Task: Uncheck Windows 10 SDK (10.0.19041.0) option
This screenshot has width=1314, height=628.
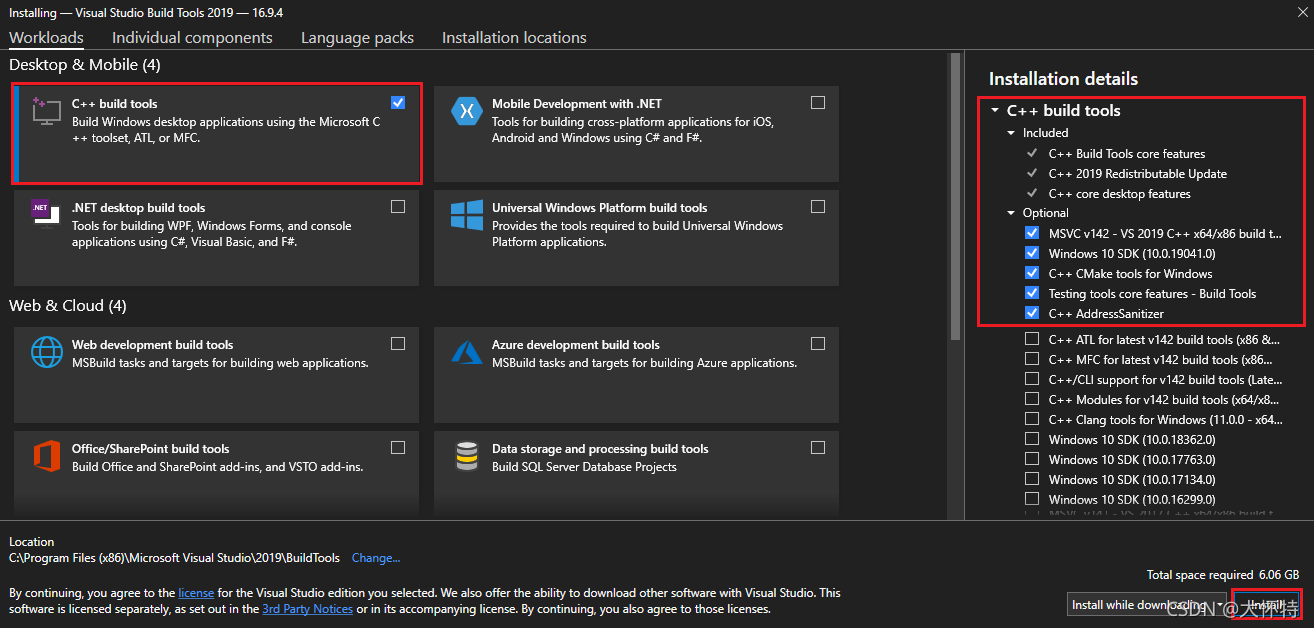Action: (x=1032, y=253)
